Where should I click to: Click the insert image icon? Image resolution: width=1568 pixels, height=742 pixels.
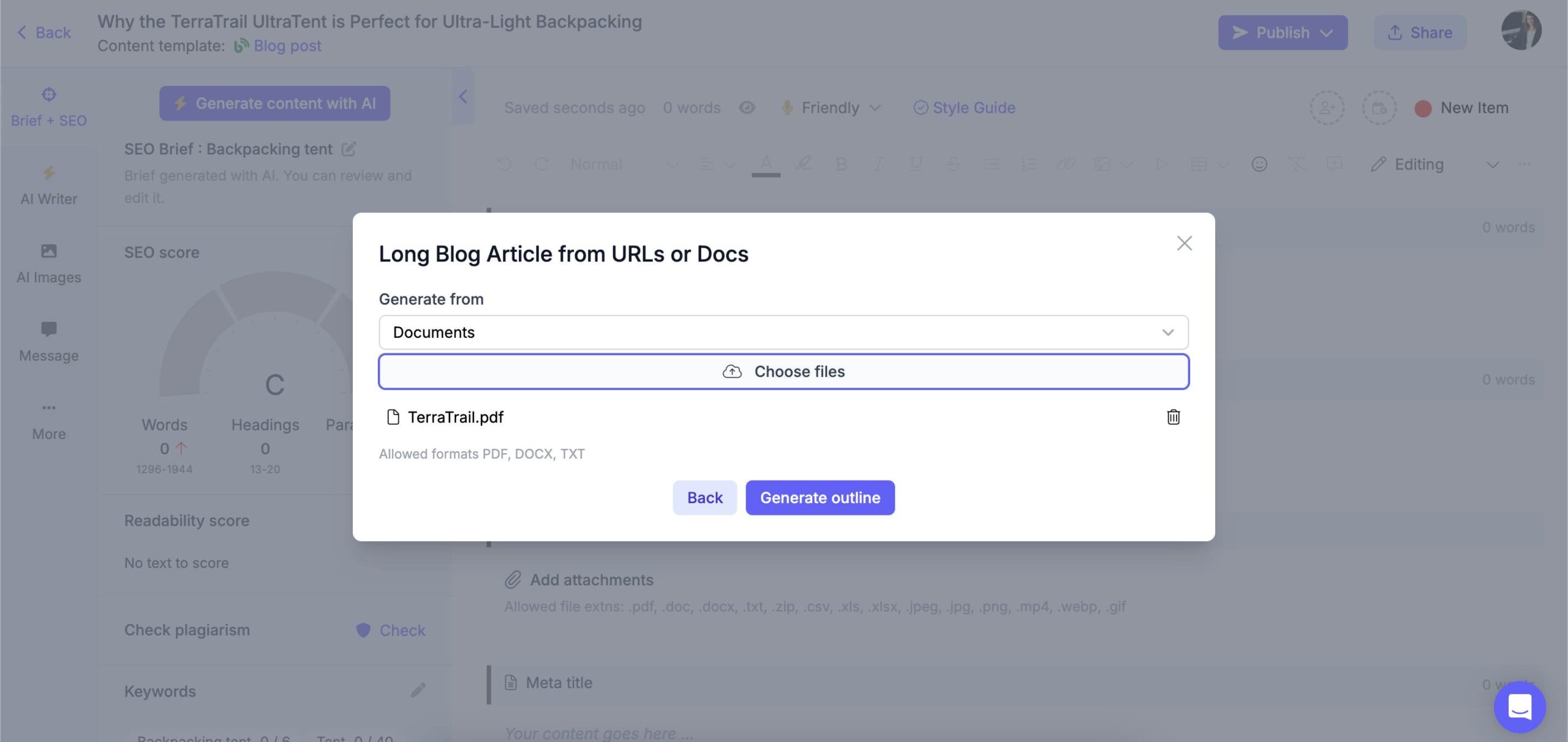pos(1102,164)
